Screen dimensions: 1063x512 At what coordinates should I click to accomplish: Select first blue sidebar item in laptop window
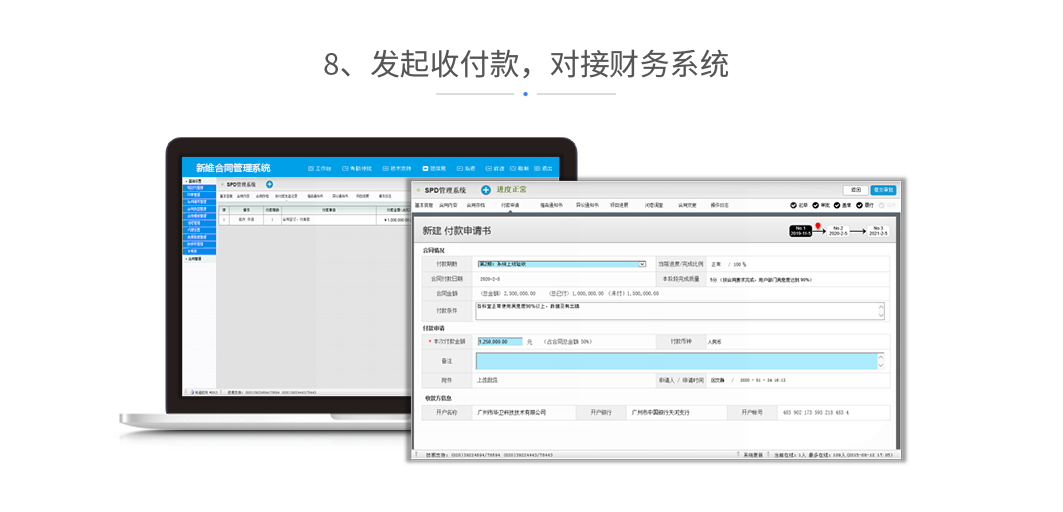[200, 187]
